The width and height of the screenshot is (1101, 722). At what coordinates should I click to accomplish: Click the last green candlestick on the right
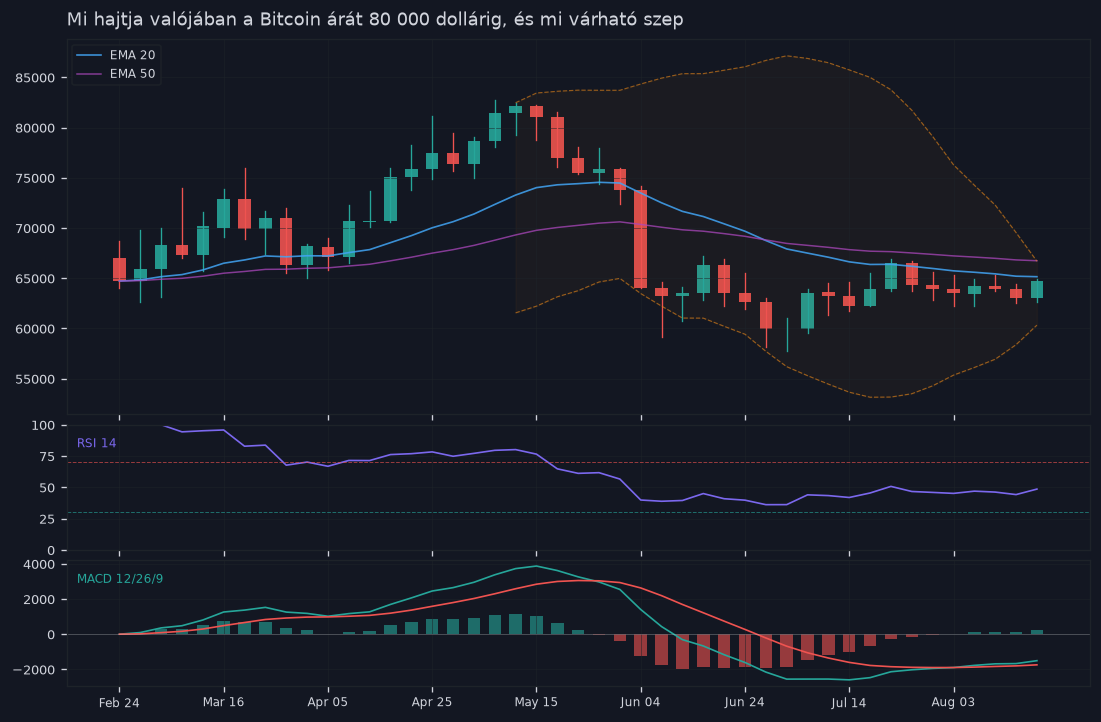[1037, 289]
